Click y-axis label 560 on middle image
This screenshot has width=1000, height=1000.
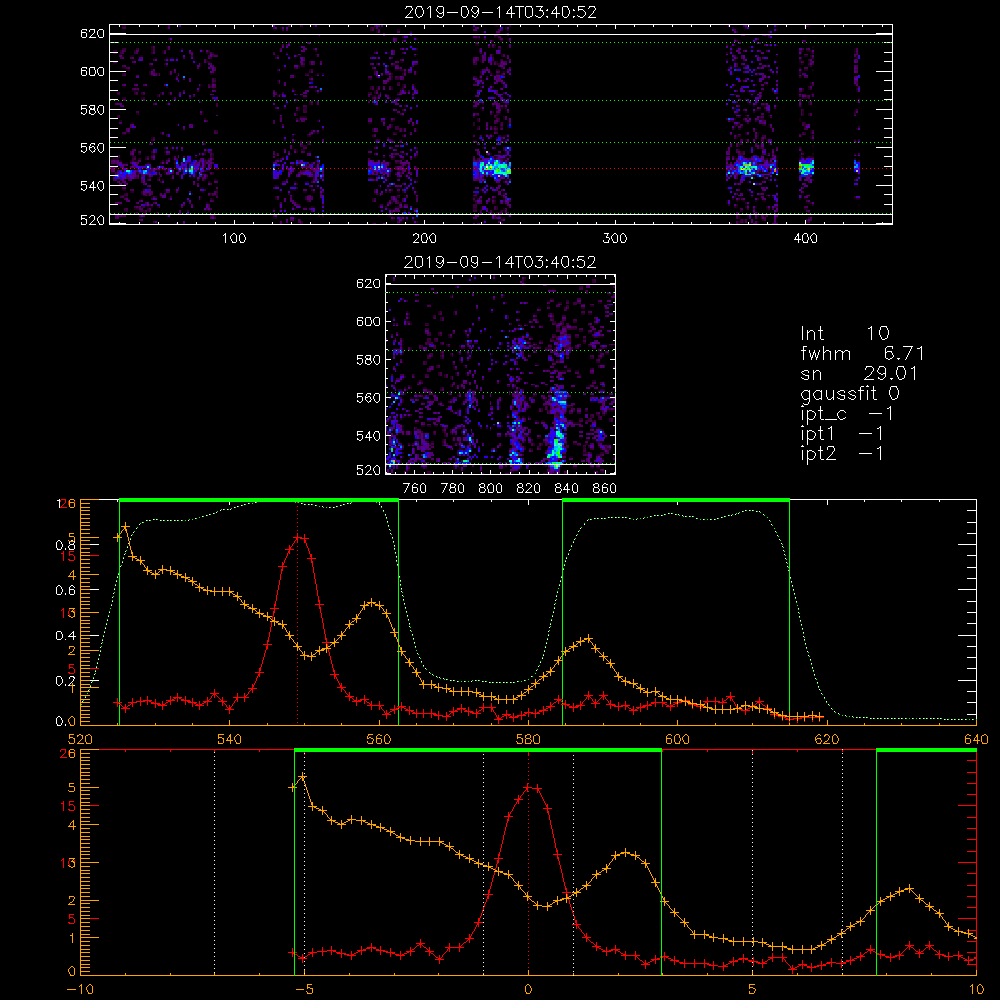coord(368,398)
